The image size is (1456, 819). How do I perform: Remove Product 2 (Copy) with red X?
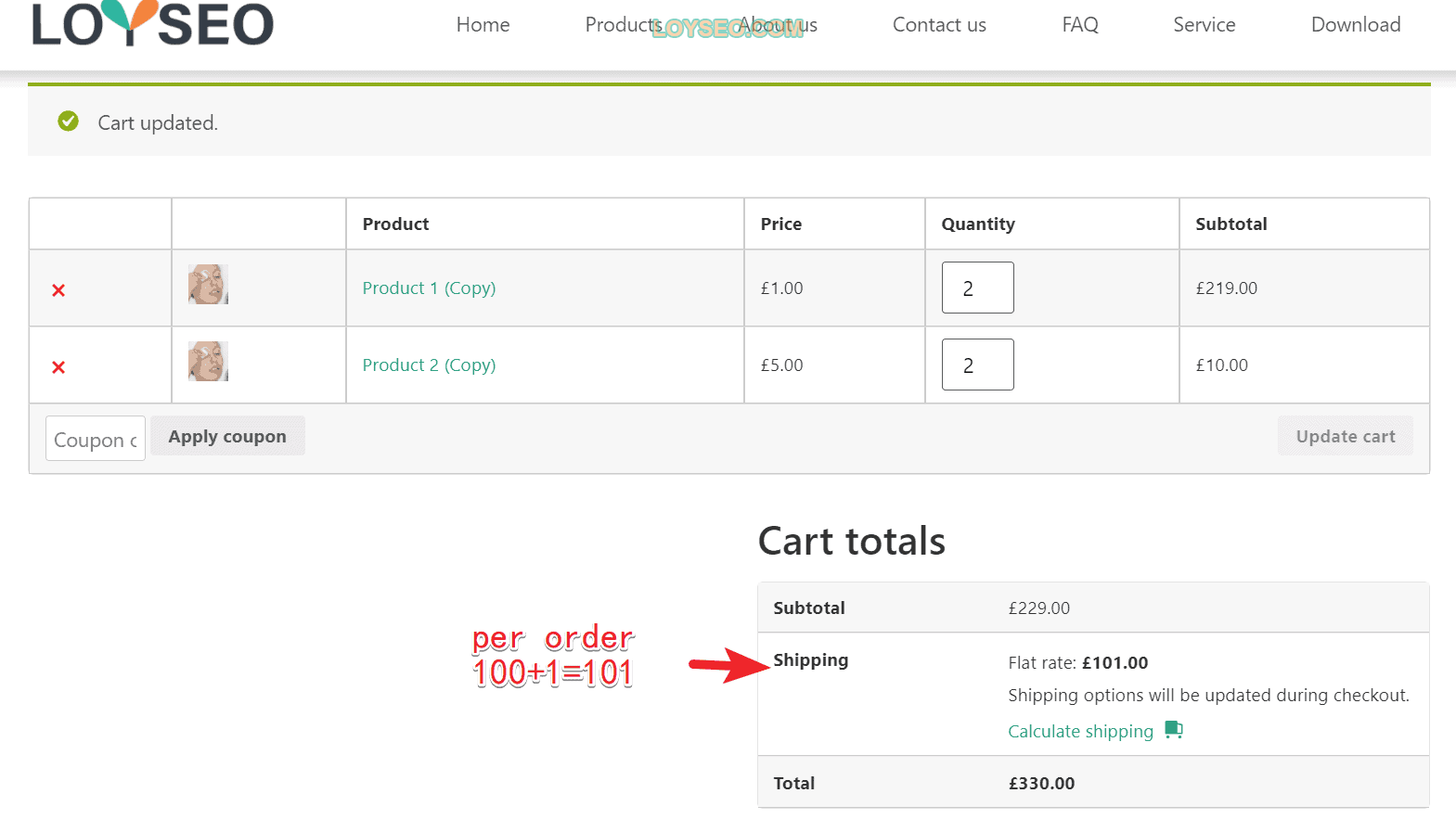point(58,367)
